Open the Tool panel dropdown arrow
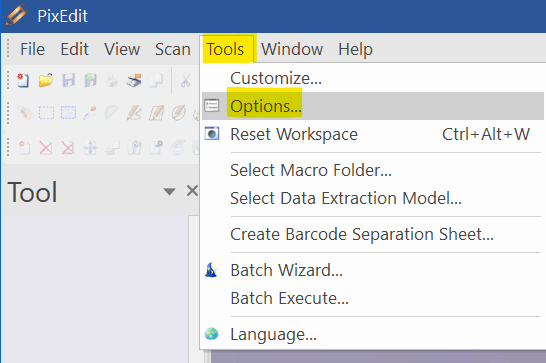 [x=169, y=192]
